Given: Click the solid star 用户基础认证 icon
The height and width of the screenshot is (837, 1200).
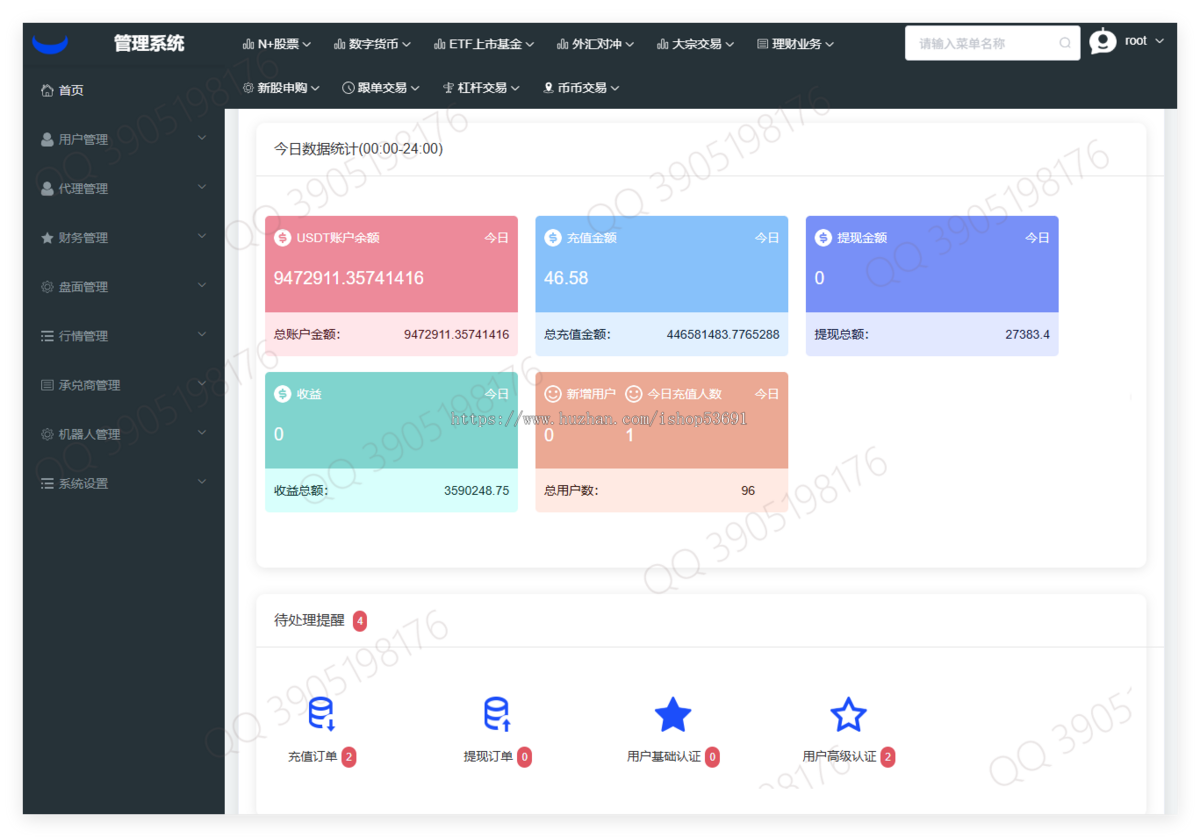Looking at the screenshot, I should tap(673, 715).
